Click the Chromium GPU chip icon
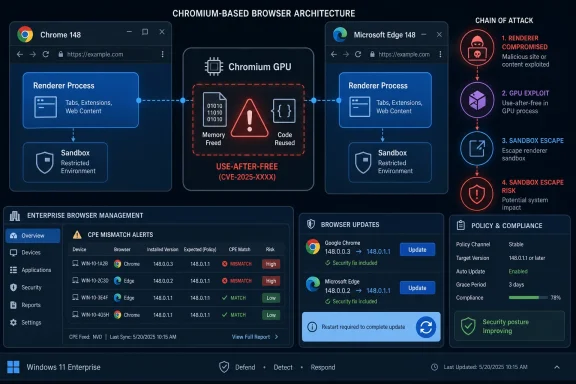The height and width of the screenshot is (384, 576). click(x=214, y=67)
